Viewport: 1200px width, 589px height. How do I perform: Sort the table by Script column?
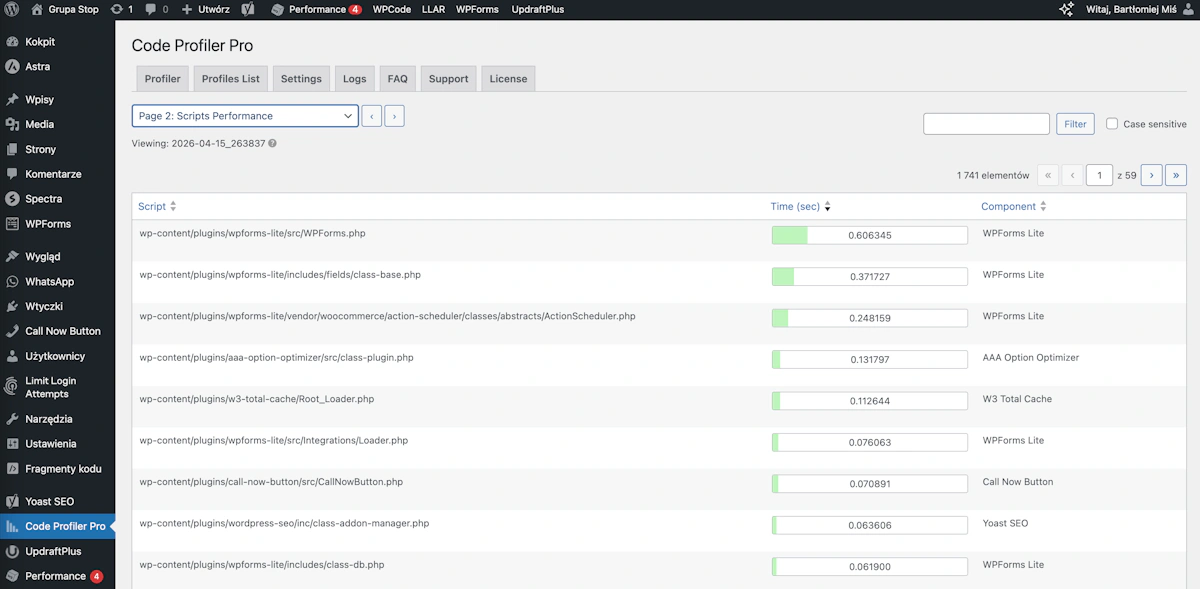(x=156, y=207)
